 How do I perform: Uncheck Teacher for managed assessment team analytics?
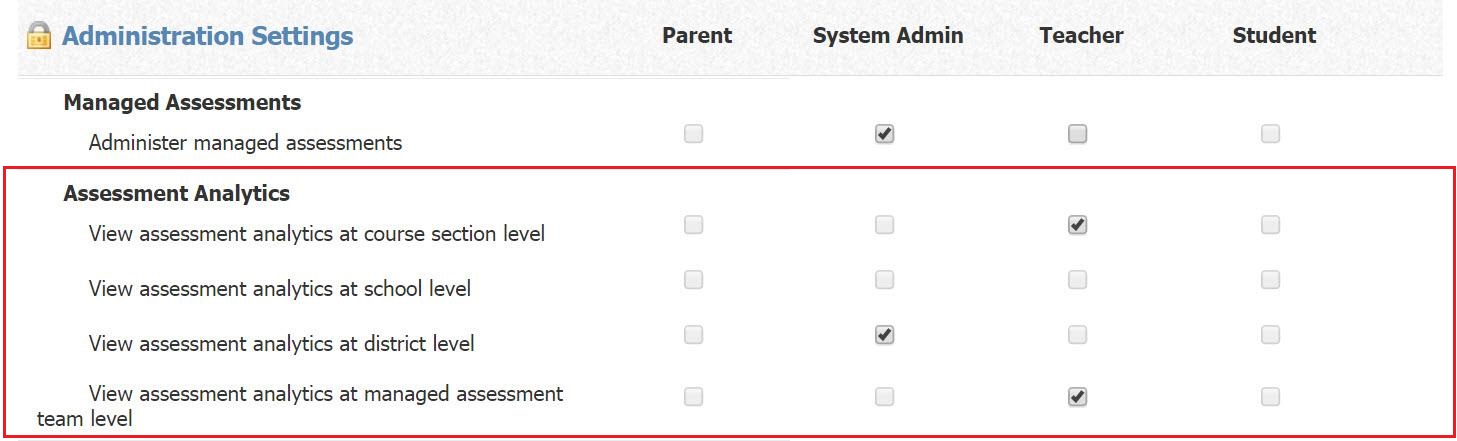1077,397
